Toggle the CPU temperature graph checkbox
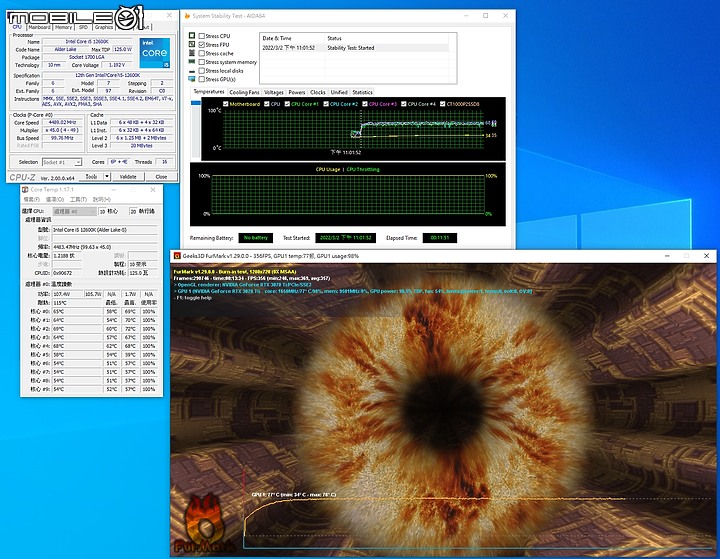The height and width of the screenshot is (559, 720). coord(266,104)
